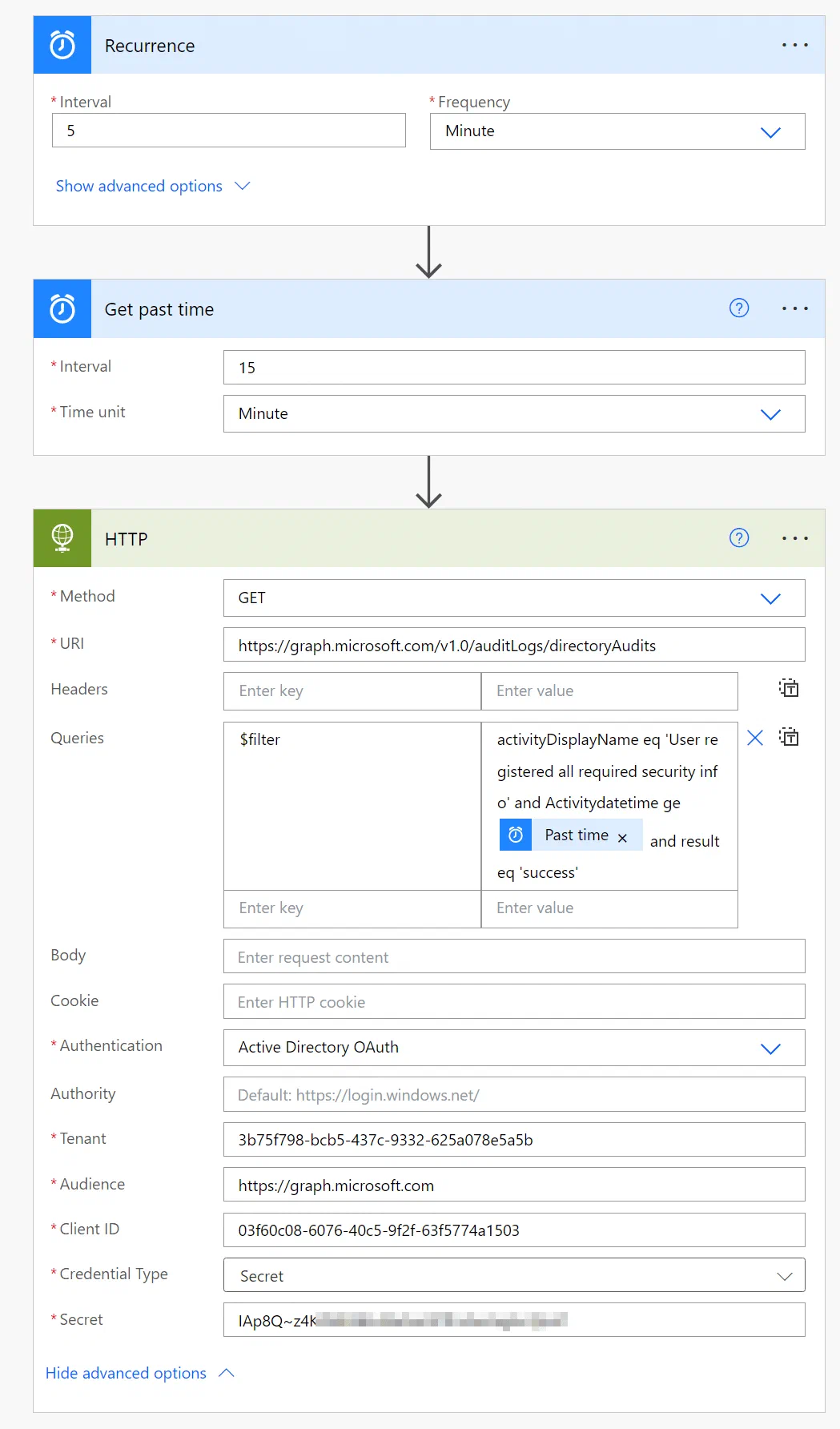This screenshot has width=840, height=1429.
Task: Click the HTTP action globe icon
Action: click(62, 538)
